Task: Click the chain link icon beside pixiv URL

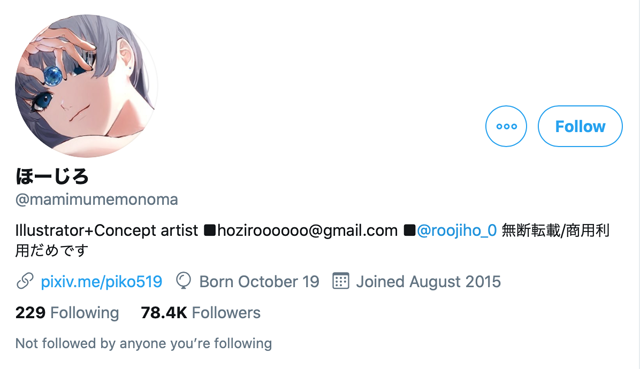Action: 25,281
